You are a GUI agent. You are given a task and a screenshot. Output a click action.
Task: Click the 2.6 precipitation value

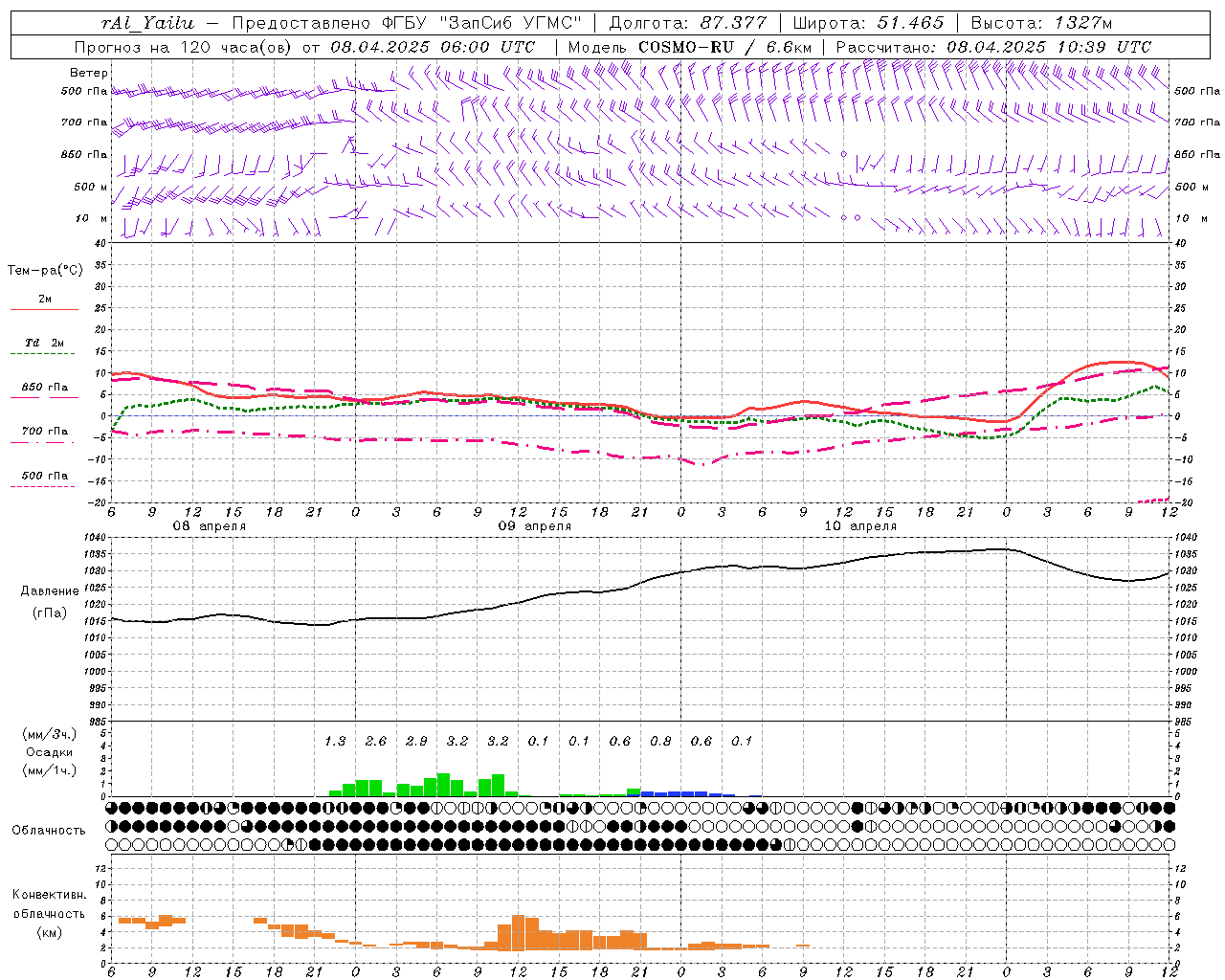(x=376, y=741)
